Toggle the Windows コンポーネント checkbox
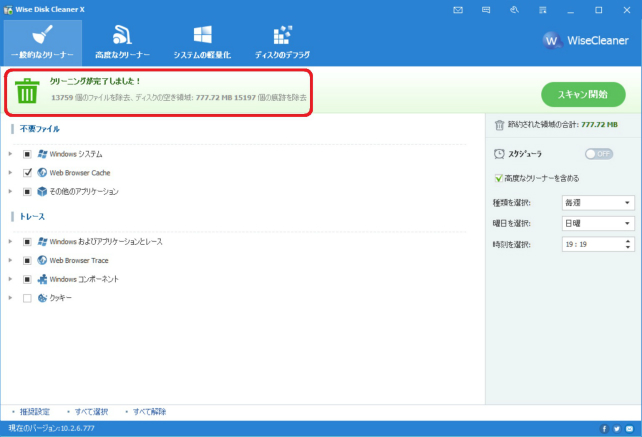This screenshot has width=642, height=437. pos(27,279)
